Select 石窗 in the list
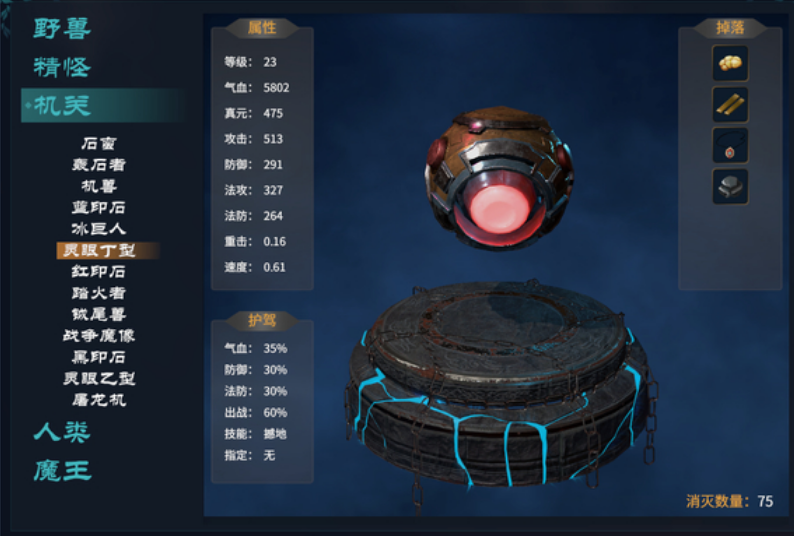The height and width of the screenshot is (536, 794). [x=99, y=143]
